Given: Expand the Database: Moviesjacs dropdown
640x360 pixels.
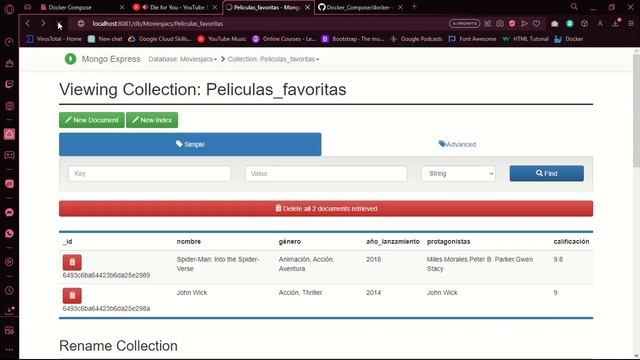Looking at the screenshot, I should pyautogui.click(x=182, y=59).
